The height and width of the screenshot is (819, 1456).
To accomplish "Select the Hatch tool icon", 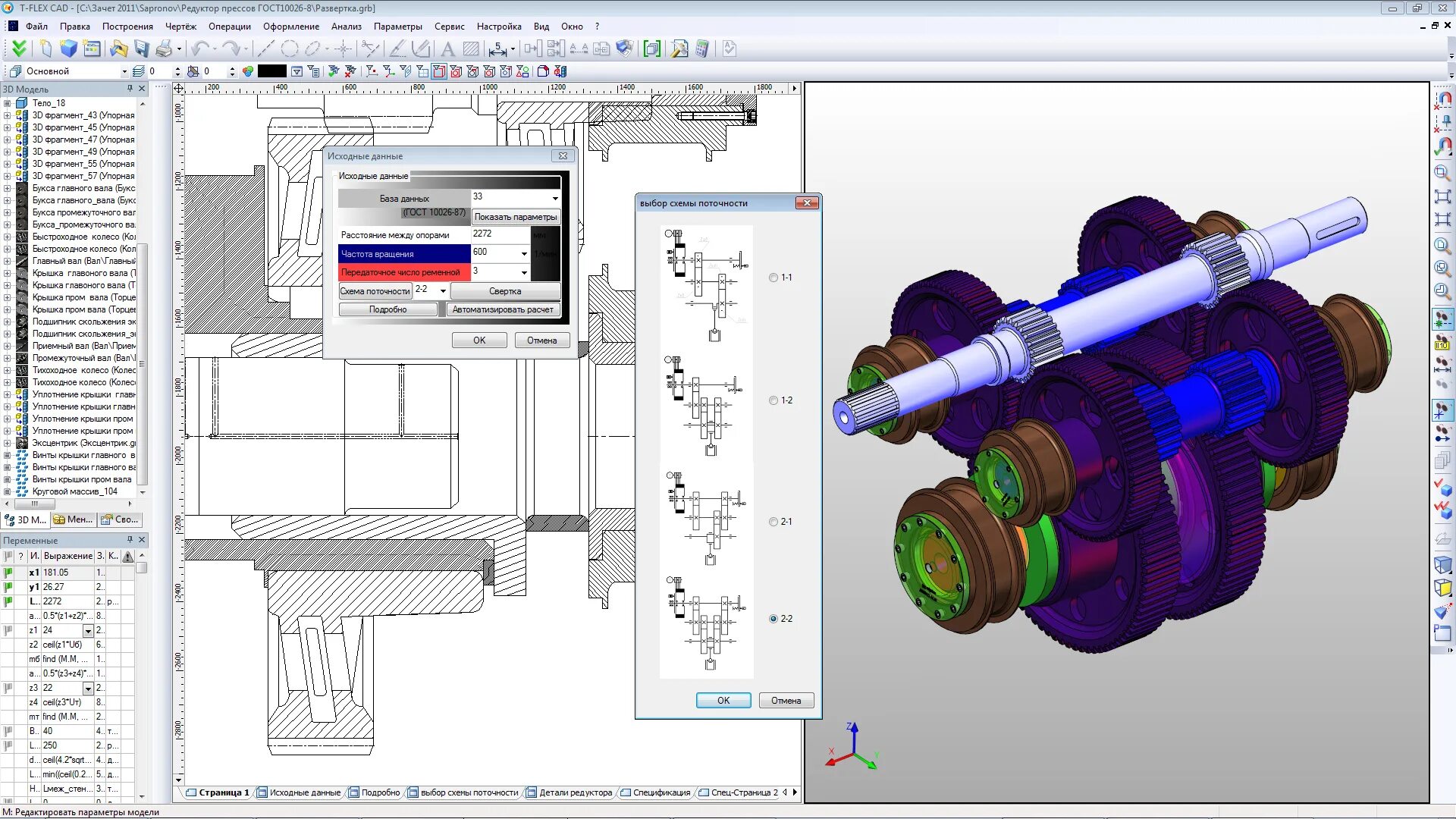I will tap(471, 49).
